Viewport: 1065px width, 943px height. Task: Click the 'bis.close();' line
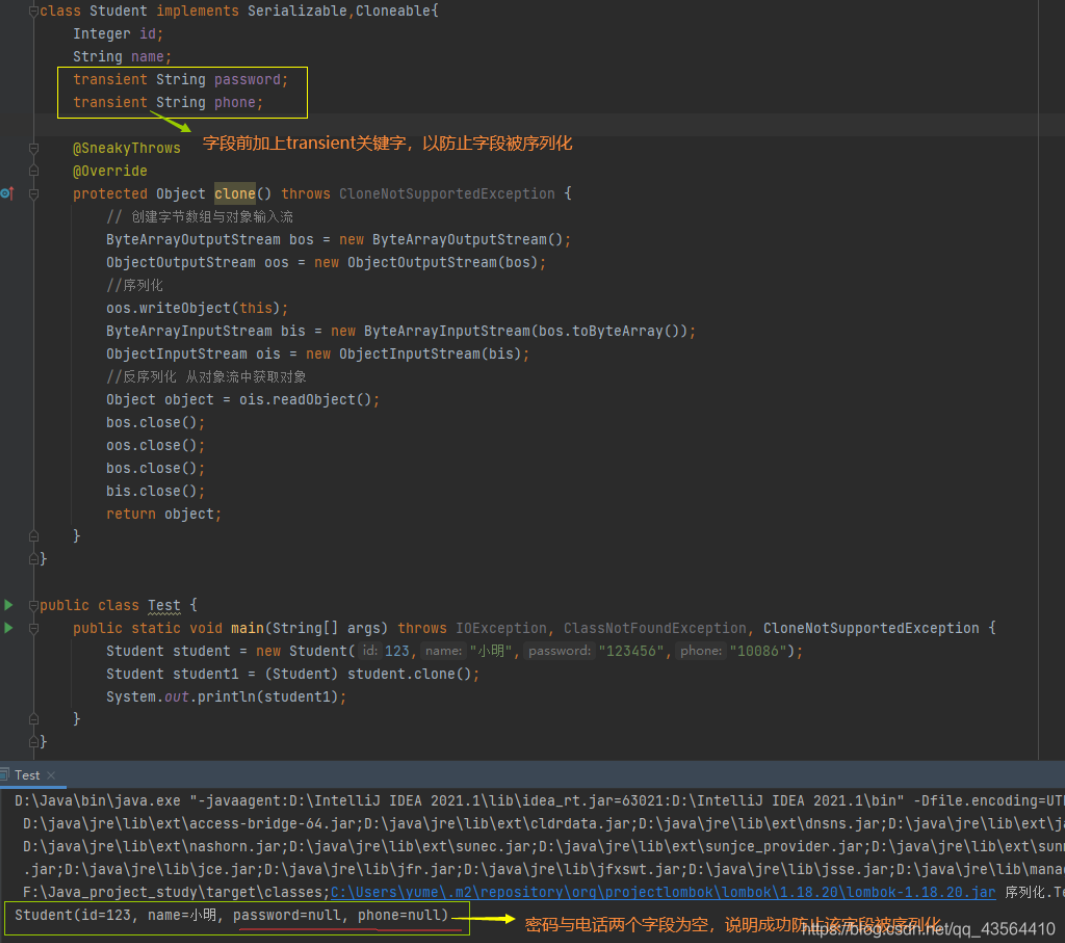(156, 491)
